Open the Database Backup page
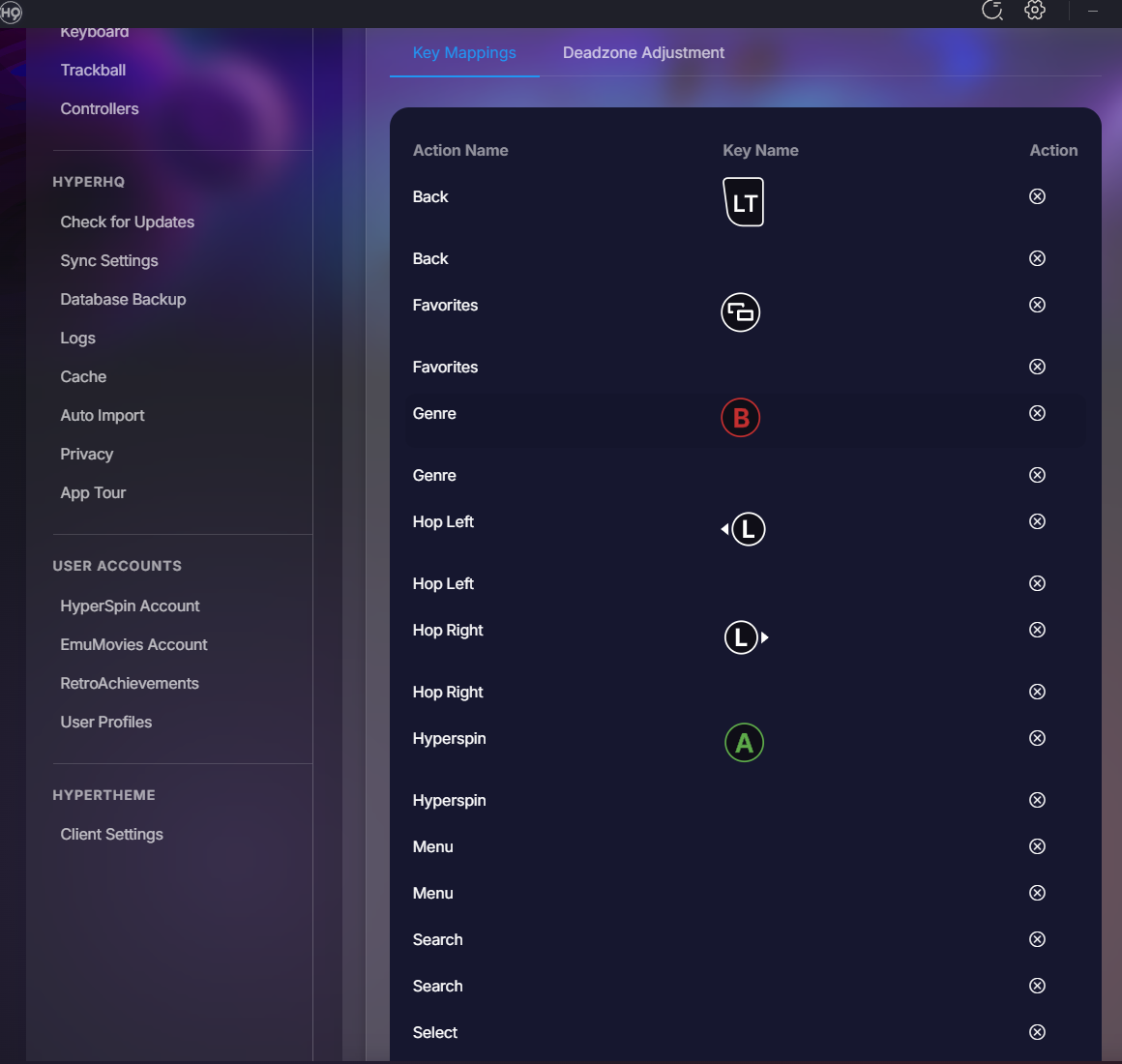This screenshot has width=1122, height=1064. coord(123,300)
